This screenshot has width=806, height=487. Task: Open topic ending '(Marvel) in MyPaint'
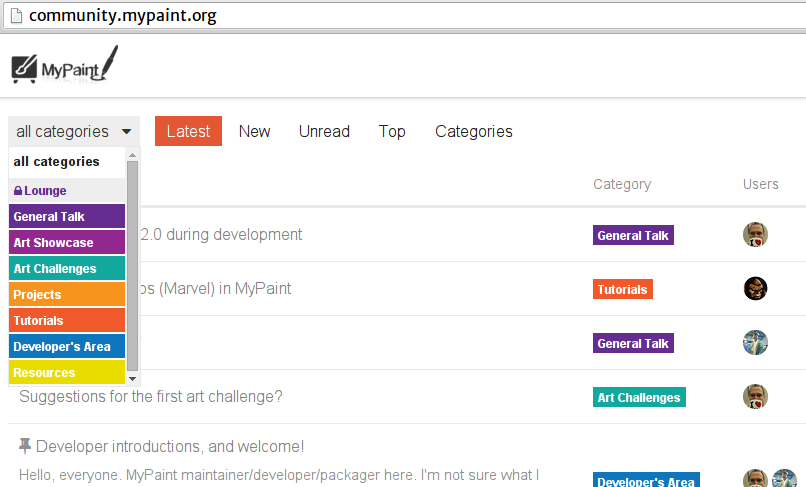pos(215,288)
